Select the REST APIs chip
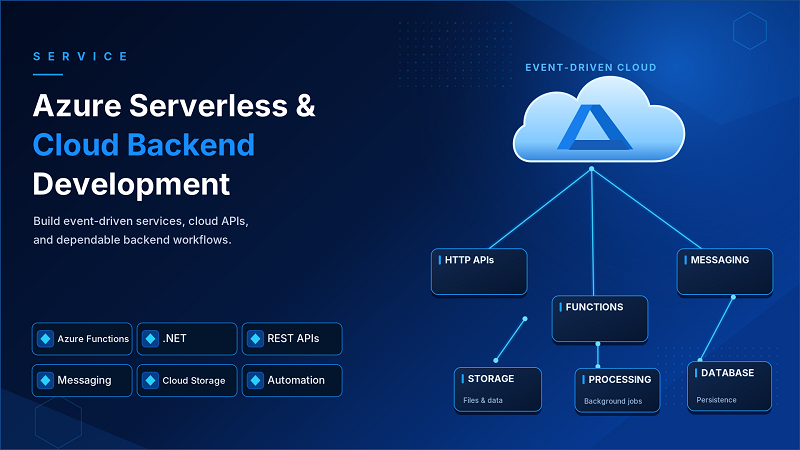This screenshot has height=450, width=800. pos(292,339)
